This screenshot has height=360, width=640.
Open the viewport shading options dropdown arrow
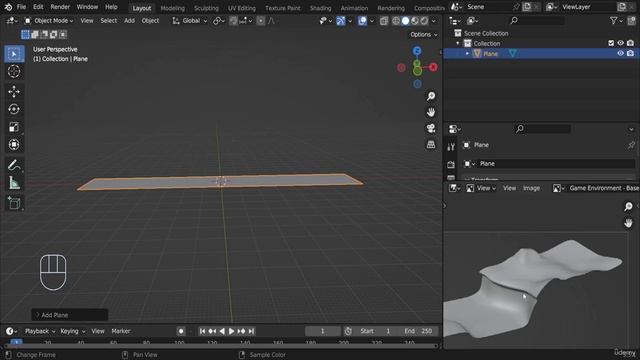click(433, 20)
